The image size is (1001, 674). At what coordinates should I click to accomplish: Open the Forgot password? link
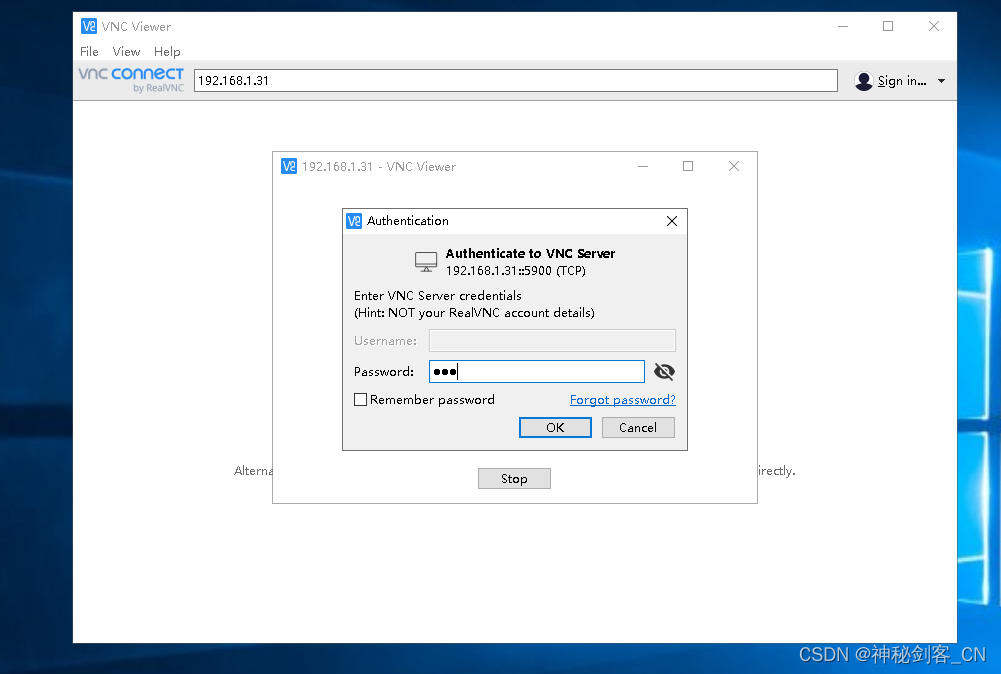pyautogui.click(x=622, y=400)
